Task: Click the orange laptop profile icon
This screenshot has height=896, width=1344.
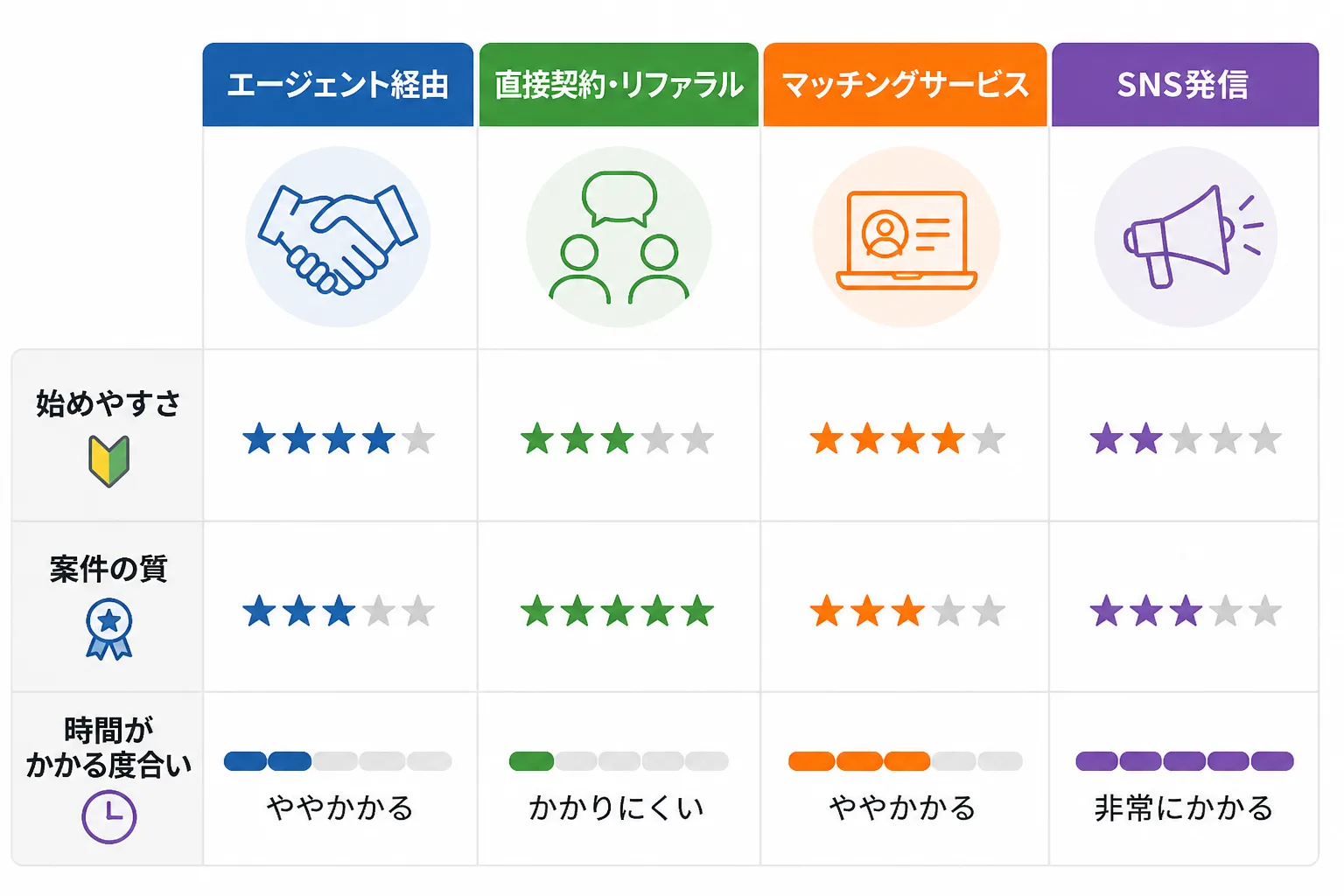Action: tap(906, 239)
